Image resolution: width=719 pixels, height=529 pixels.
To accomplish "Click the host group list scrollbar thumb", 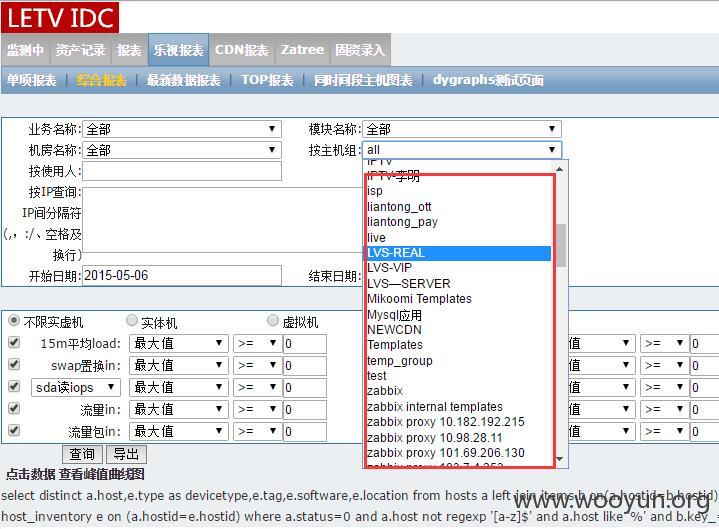I will point(560,245).
